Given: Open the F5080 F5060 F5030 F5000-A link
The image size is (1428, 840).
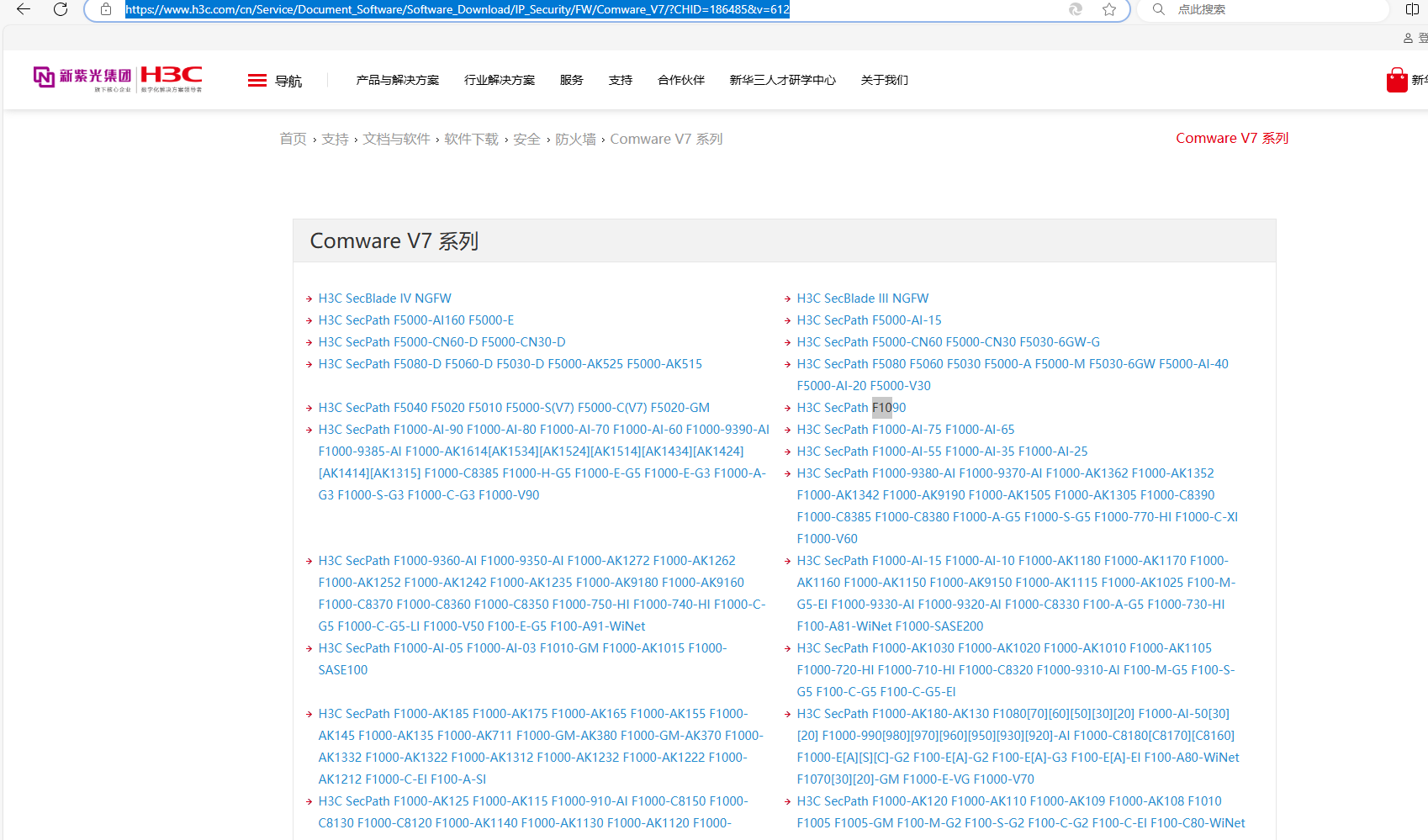Looking at the screenshot, I should [x=1013, y=375].
